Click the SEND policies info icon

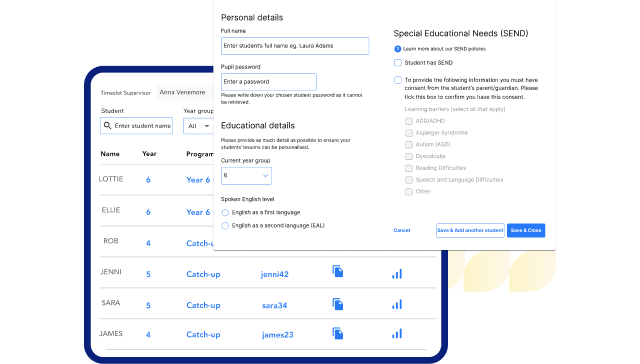click(x=398, y=49)
